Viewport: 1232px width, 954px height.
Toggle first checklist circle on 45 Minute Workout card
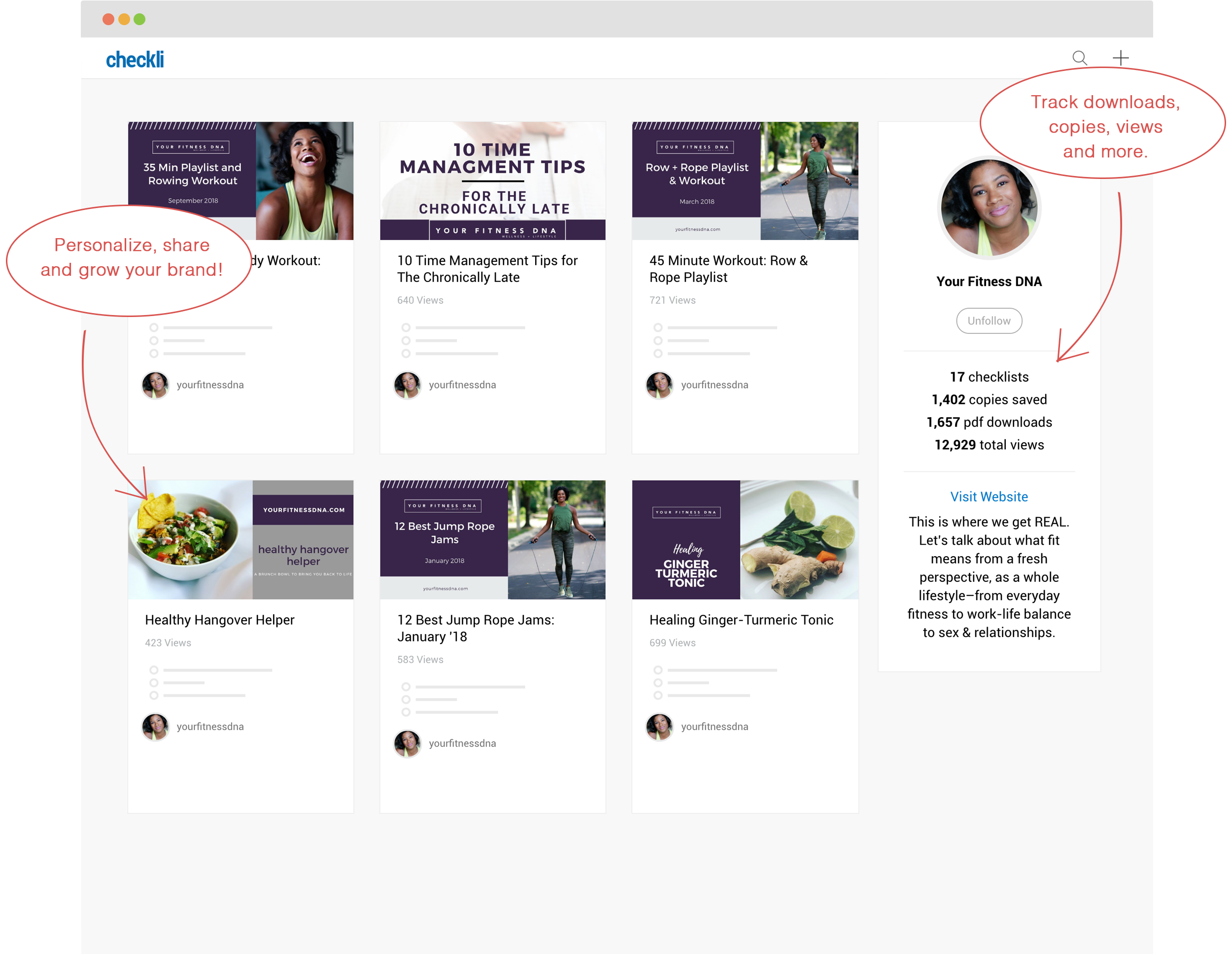658,327
